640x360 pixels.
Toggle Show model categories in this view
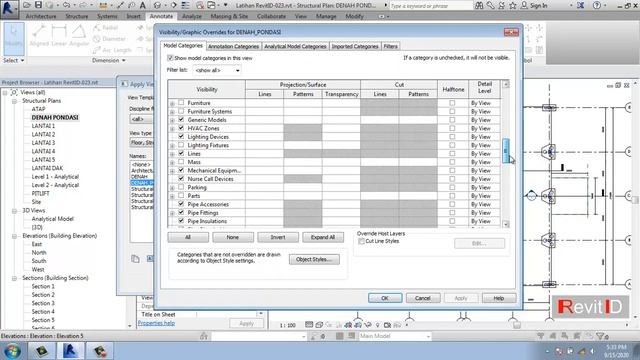170,58
